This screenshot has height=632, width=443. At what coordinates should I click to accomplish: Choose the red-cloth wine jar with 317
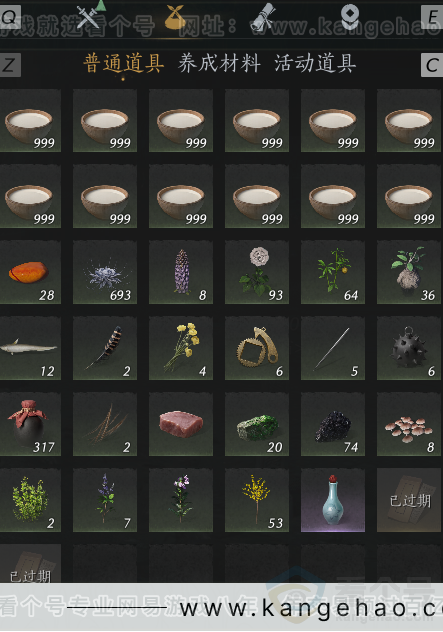point(30,424)
